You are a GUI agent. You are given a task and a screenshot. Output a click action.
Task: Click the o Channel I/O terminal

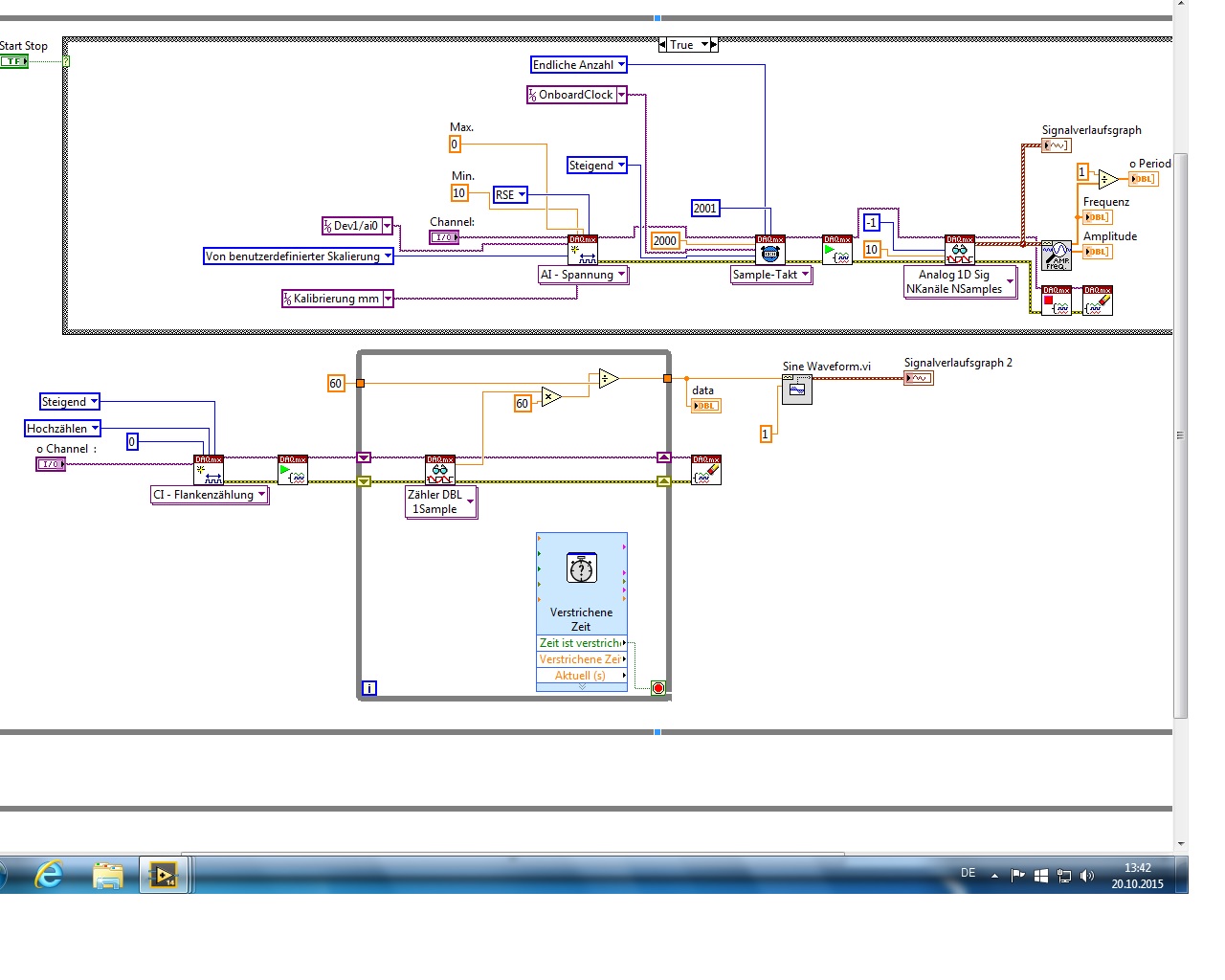[x=51, y=464]
